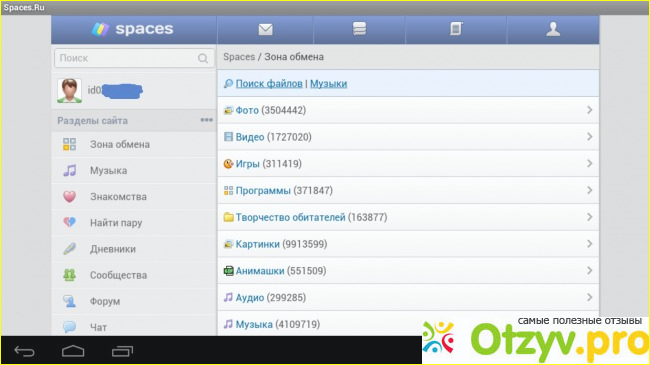This screenshot has height=365, width=650.
Task: Open the Музыка (4109719) link
Action: (278, 324)
